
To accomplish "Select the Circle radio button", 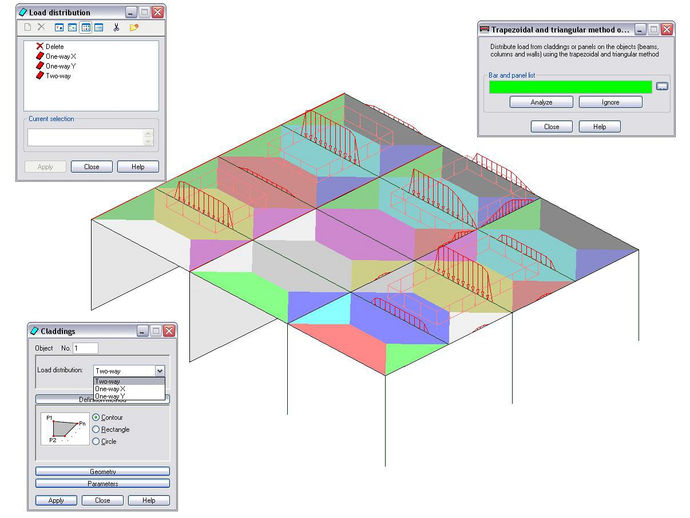I will [96, 441].
